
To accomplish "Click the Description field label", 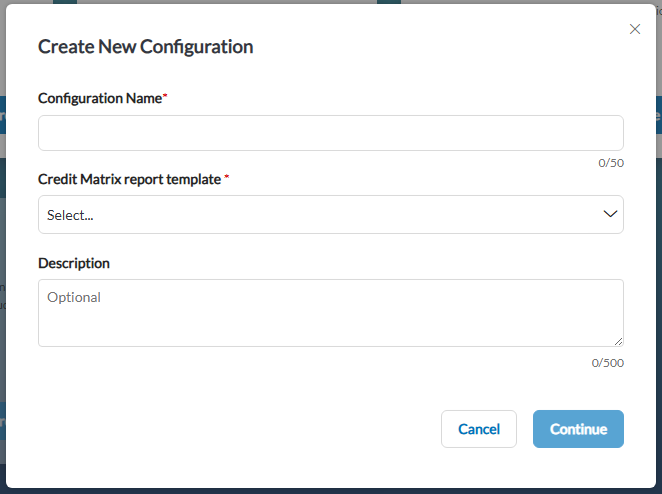I will (74, 263).
